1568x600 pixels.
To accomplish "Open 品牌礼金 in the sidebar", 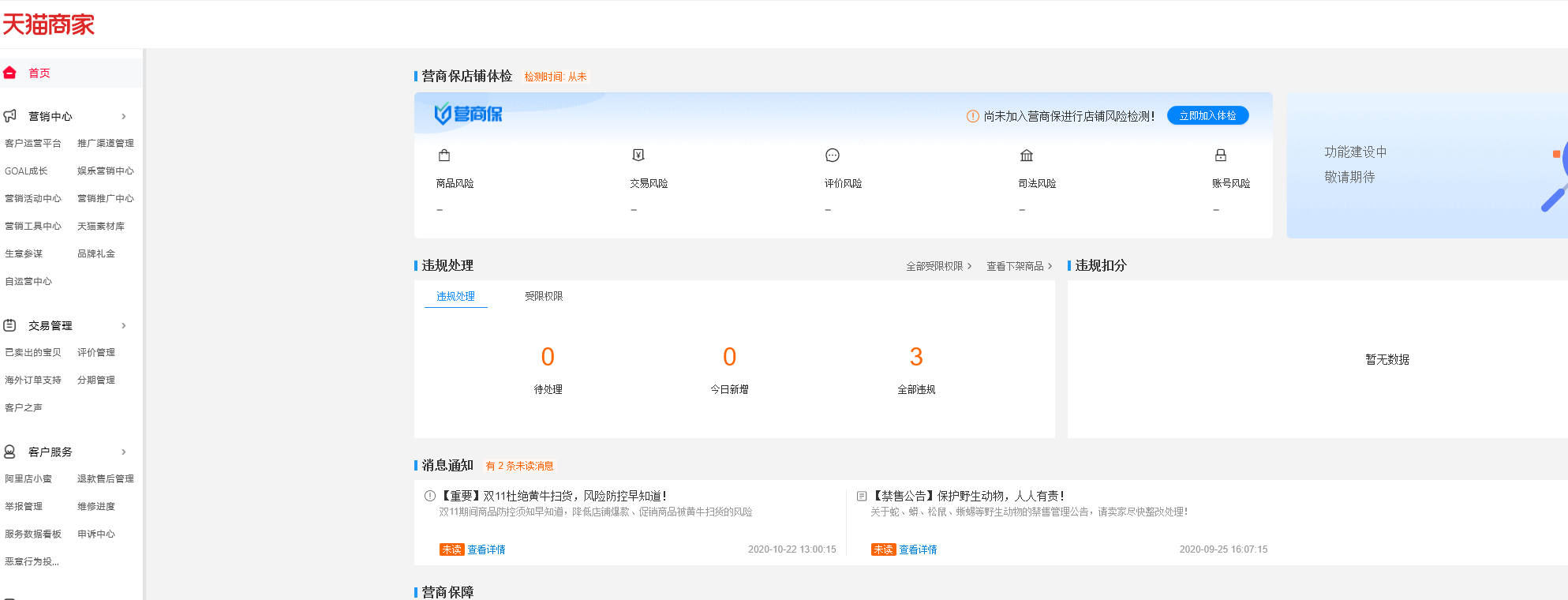I will click(x=96, y=253).
